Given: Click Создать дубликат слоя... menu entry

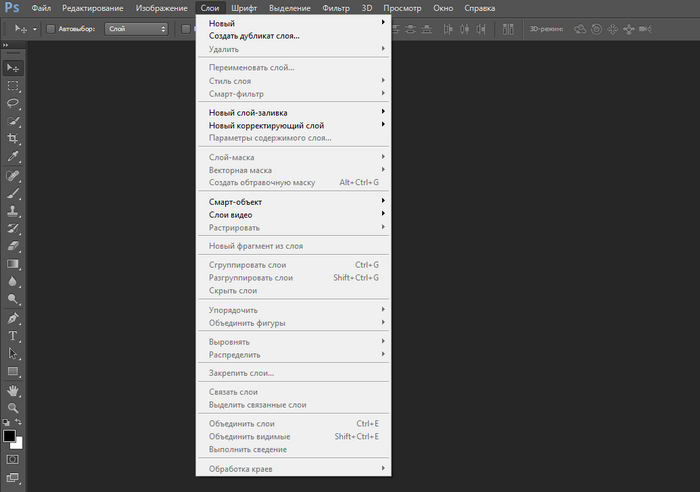Looking at the screenshot, I should 254,35.
